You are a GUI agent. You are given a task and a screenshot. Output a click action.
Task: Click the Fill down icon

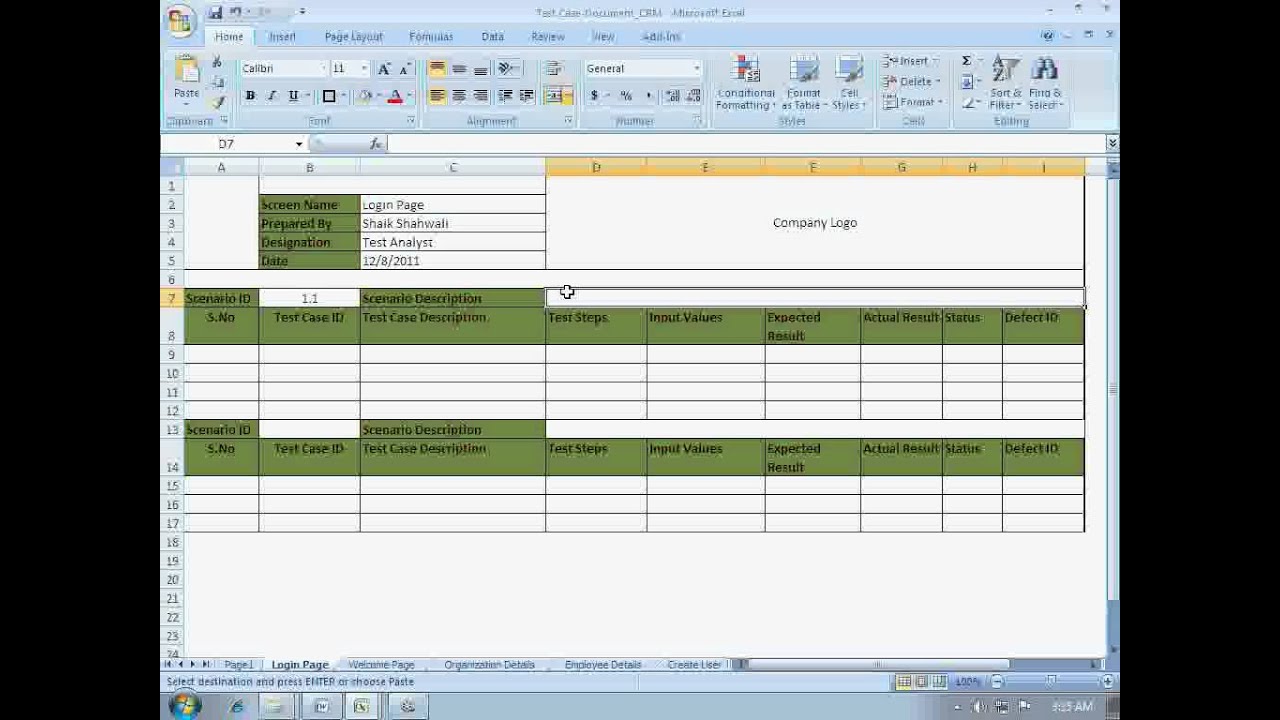pyautogui.click(x=968, y=82)
